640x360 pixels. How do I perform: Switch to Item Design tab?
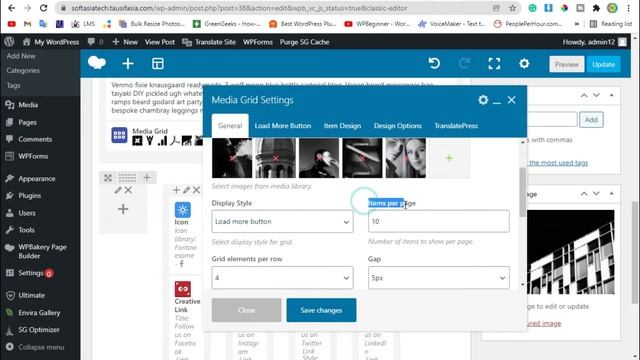coord(342,126)
